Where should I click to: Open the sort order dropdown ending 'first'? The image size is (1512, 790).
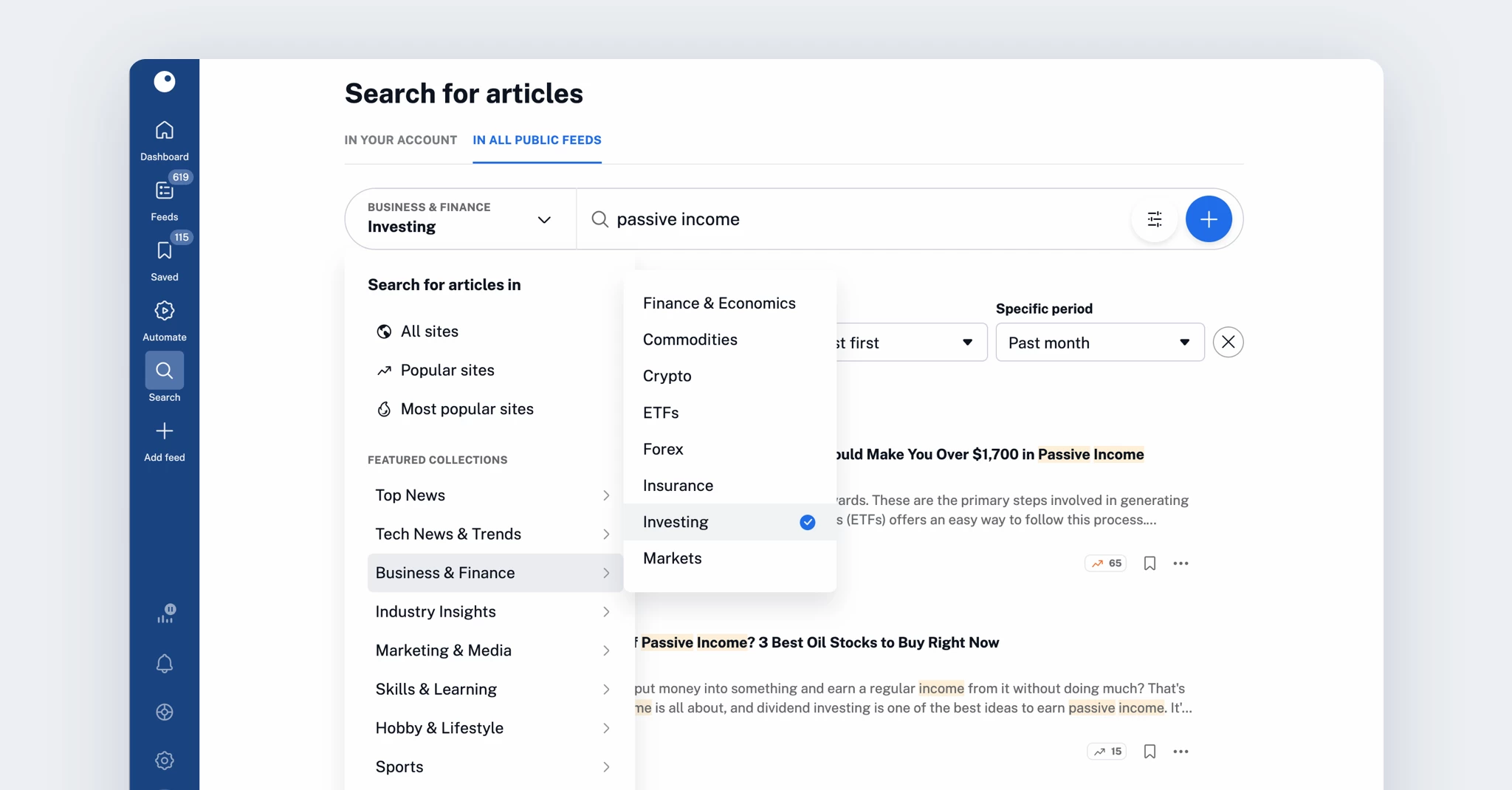[x=912, y=342]
